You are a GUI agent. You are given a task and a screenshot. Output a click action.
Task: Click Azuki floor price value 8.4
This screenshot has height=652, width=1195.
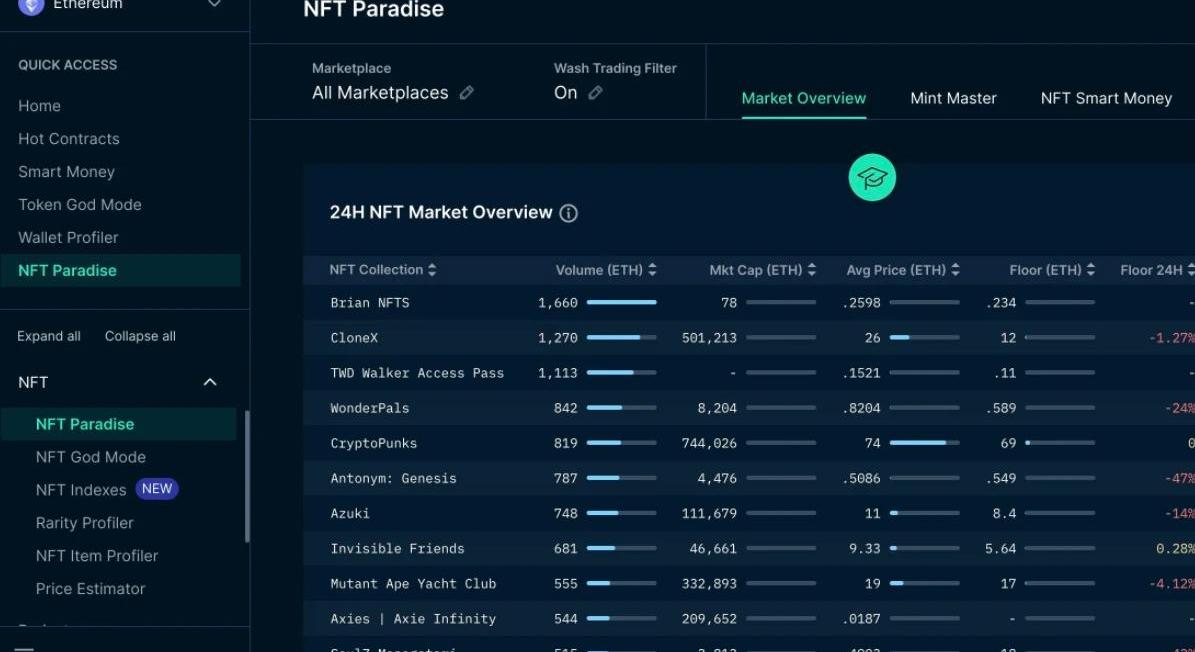1004,513
